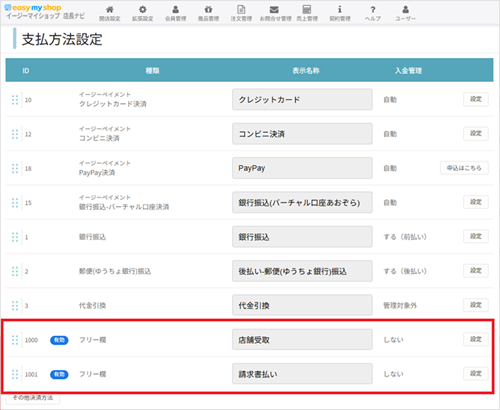Grab the drag handle of row ID 2

pyautogui.click(x=15, y=271)
